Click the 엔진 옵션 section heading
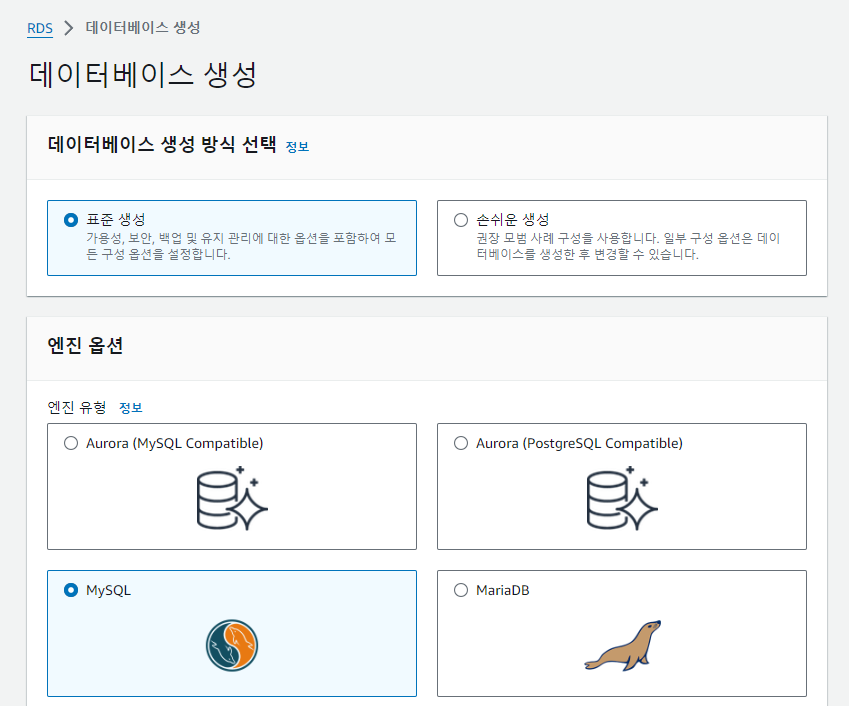Viewport: 849px width, 706px height. [85, 345]
